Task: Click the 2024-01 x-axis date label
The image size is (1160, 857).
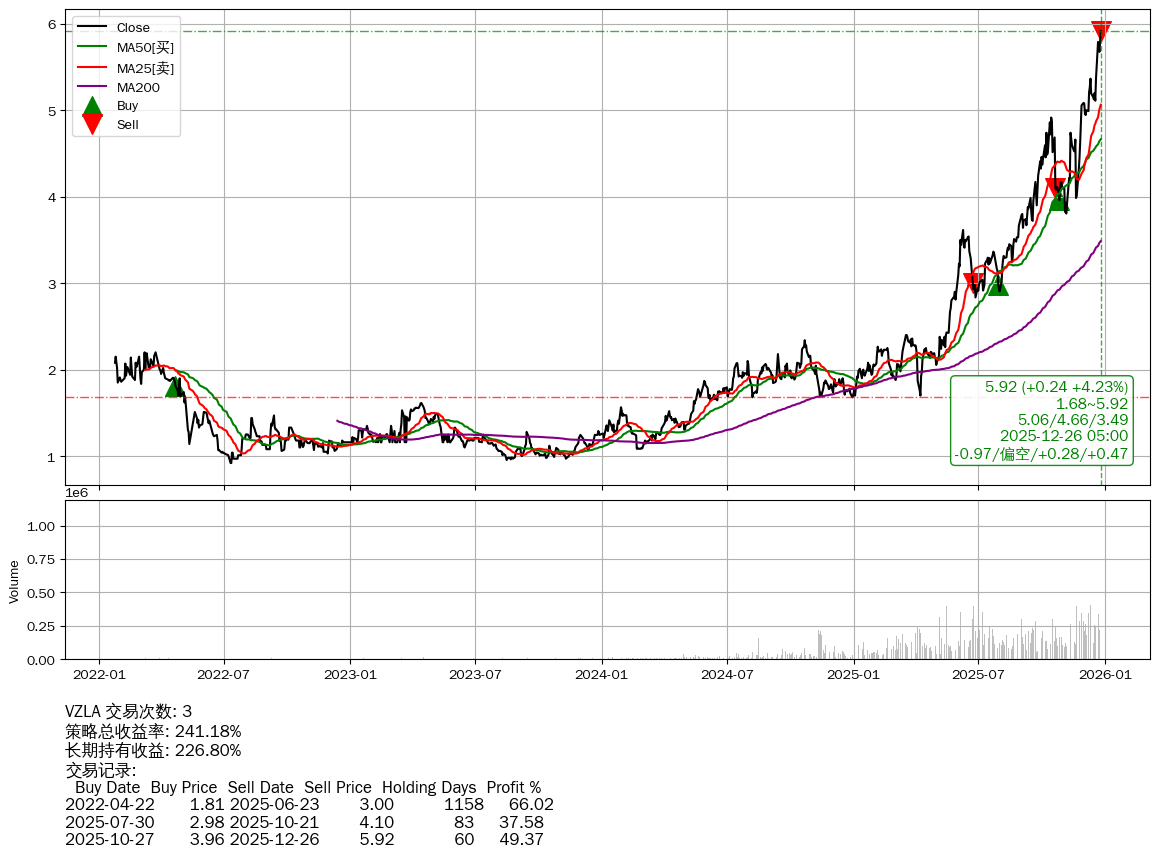Action: 603,675
